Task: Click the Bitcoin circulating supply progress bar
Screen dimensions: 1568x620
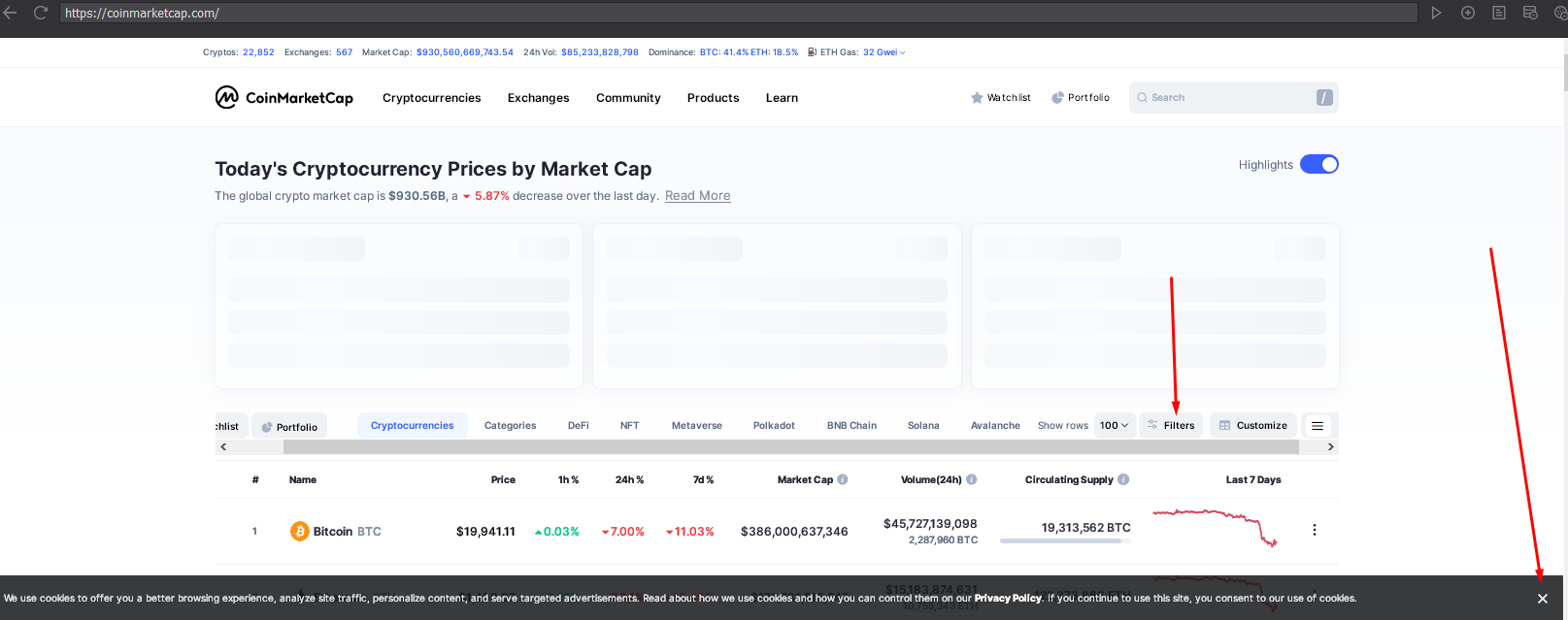Action: point(1065,540)
